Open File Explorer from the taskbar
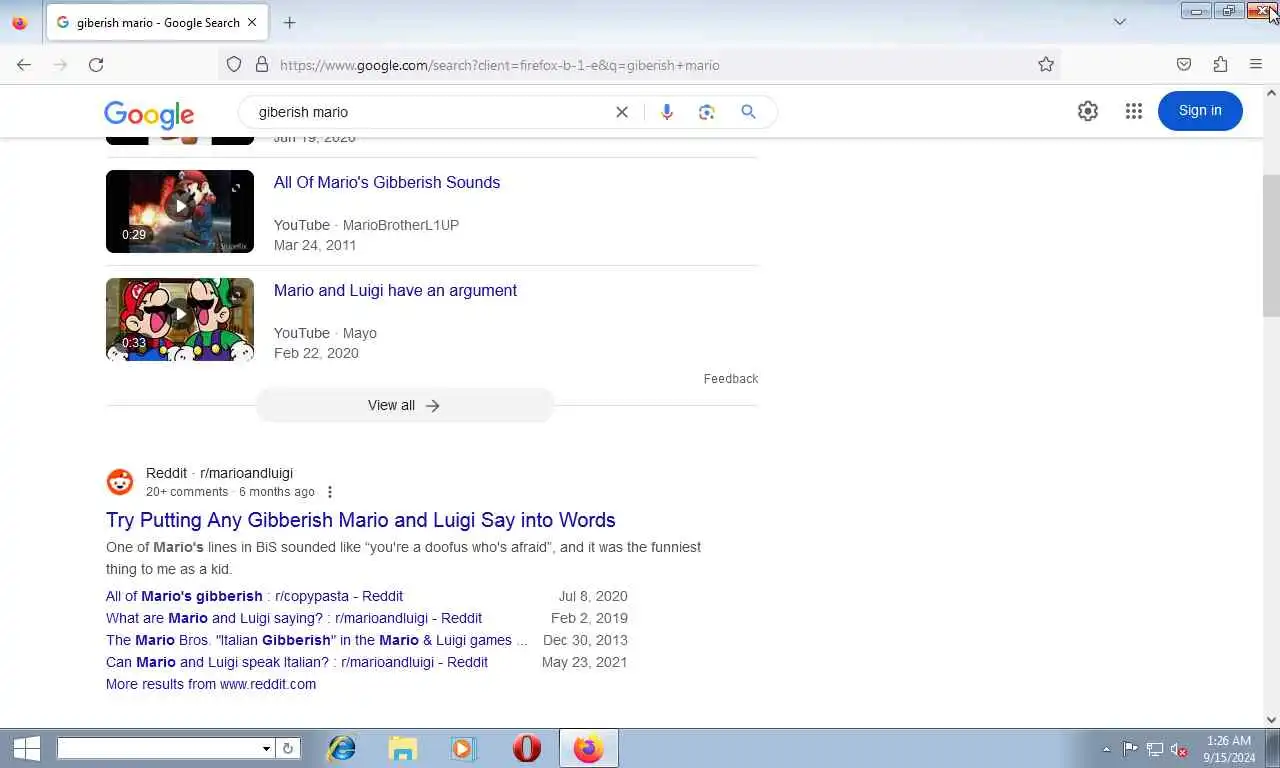Viewport: 1280px width, 768px height. pos(403,748)
